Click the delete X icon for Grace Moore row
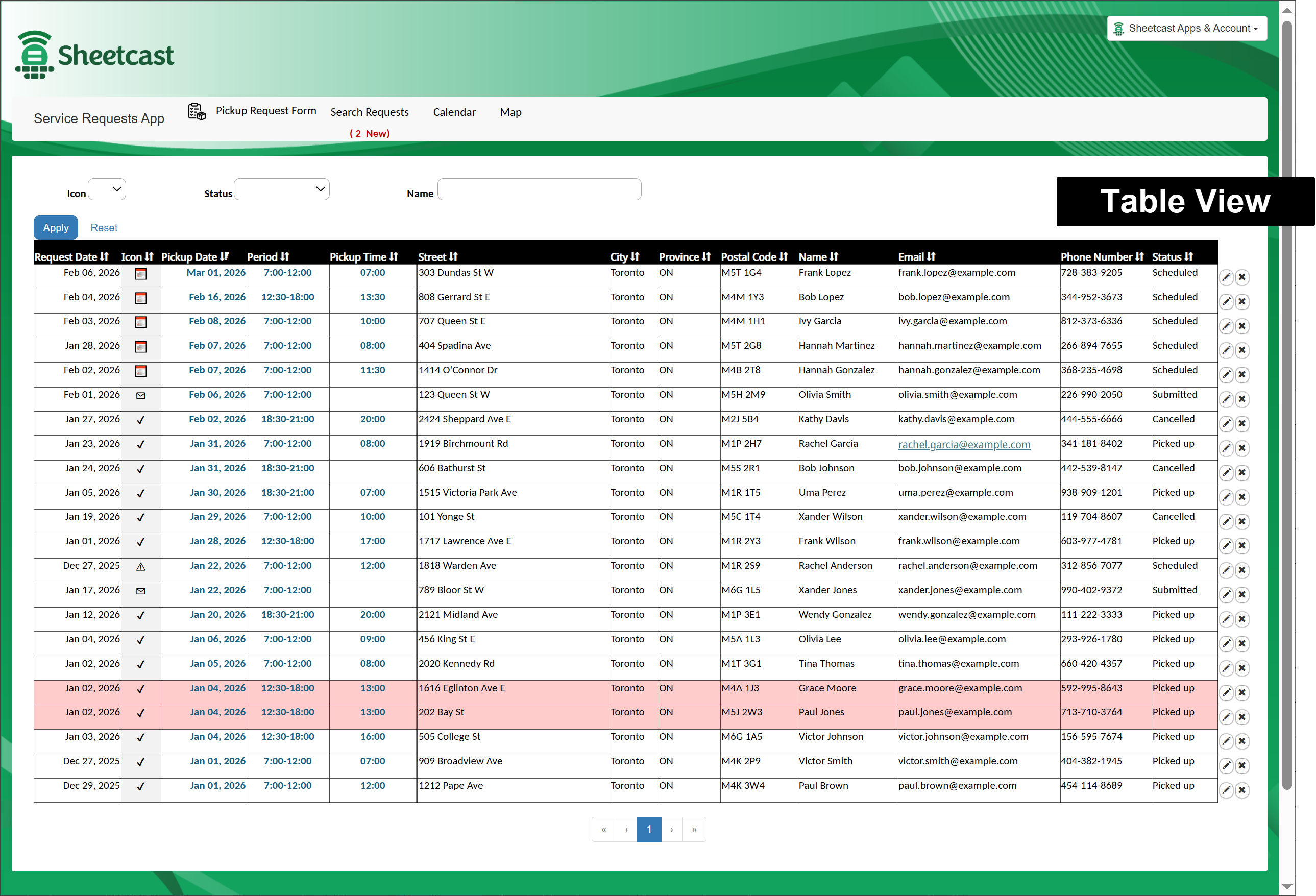Image resolution: width=1316 pixels, height=896 pixels. [x=1242, y=692]
